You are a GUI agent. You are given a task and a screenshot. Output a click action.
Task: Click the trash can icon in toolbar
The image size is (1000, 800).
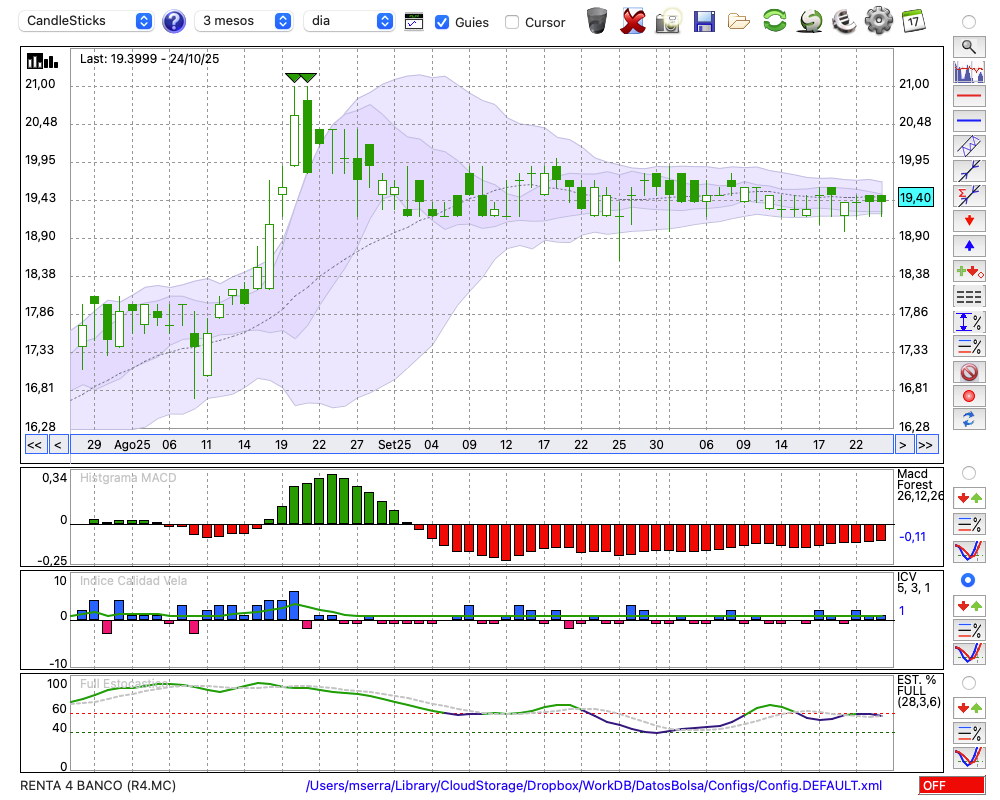coord(597,20)
